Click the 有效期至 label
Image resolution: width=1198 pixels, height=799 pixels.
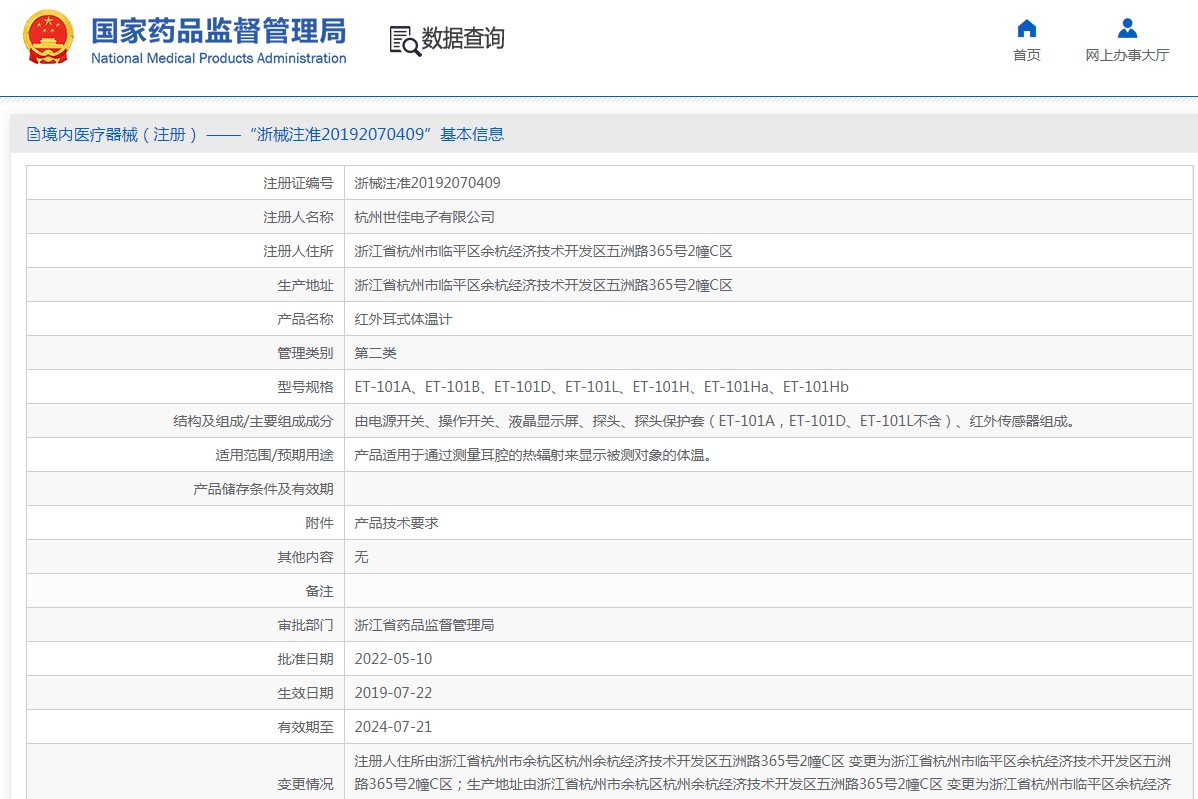coord(305,726)
